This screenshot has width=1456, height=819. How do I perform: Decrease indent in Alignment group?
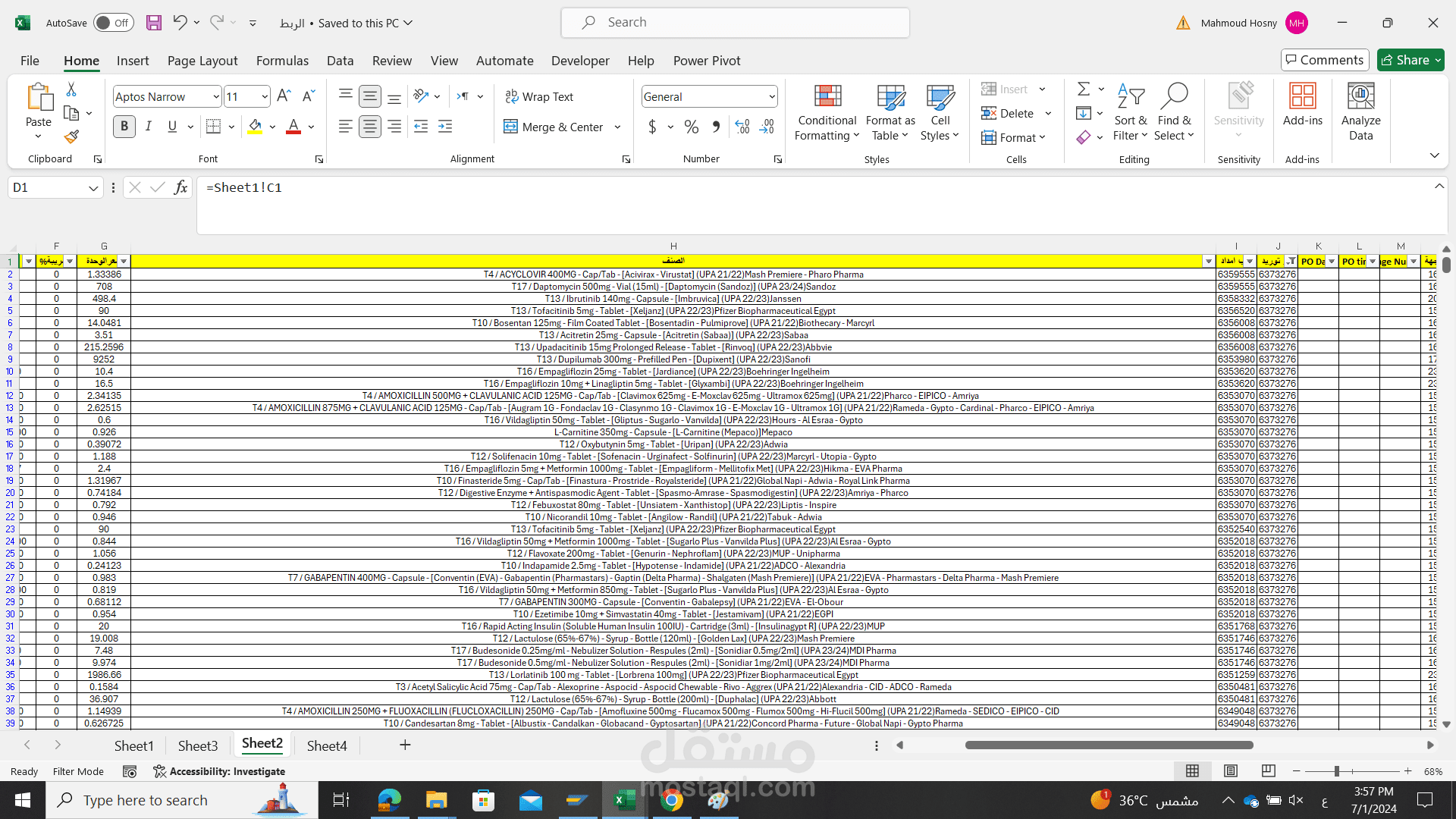click(421, 127)
